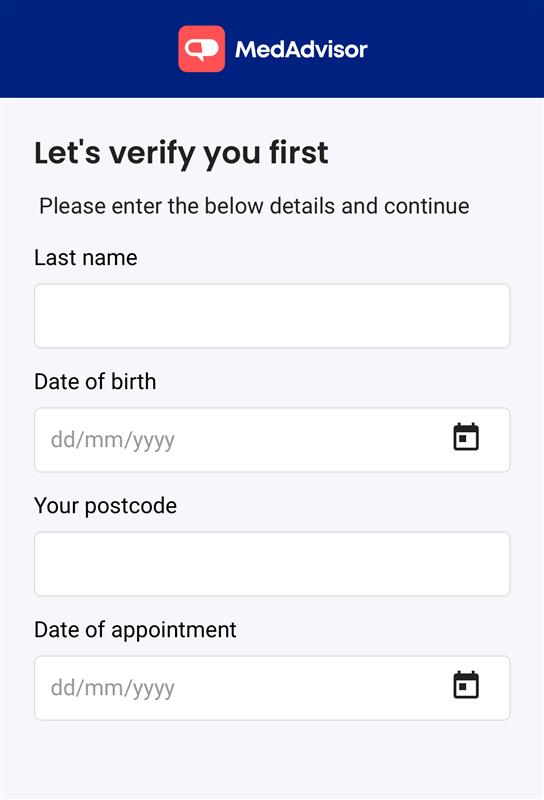This screenshot has height=800, width=544.
Task: Focus the Your postcode input field
Action: click(x=272, y=564)
